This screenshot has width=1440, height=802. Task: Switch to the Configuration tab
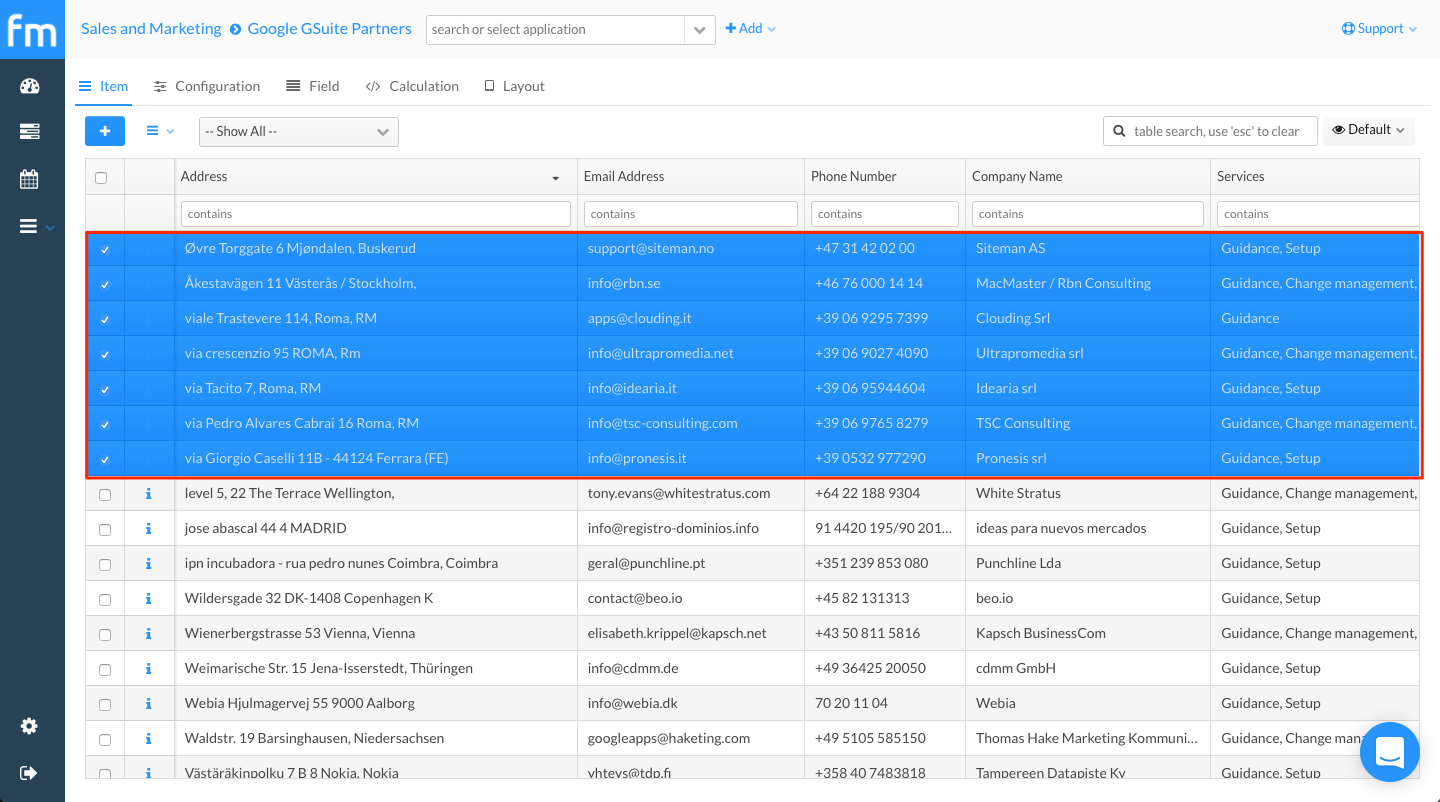(x=207, y=86)
